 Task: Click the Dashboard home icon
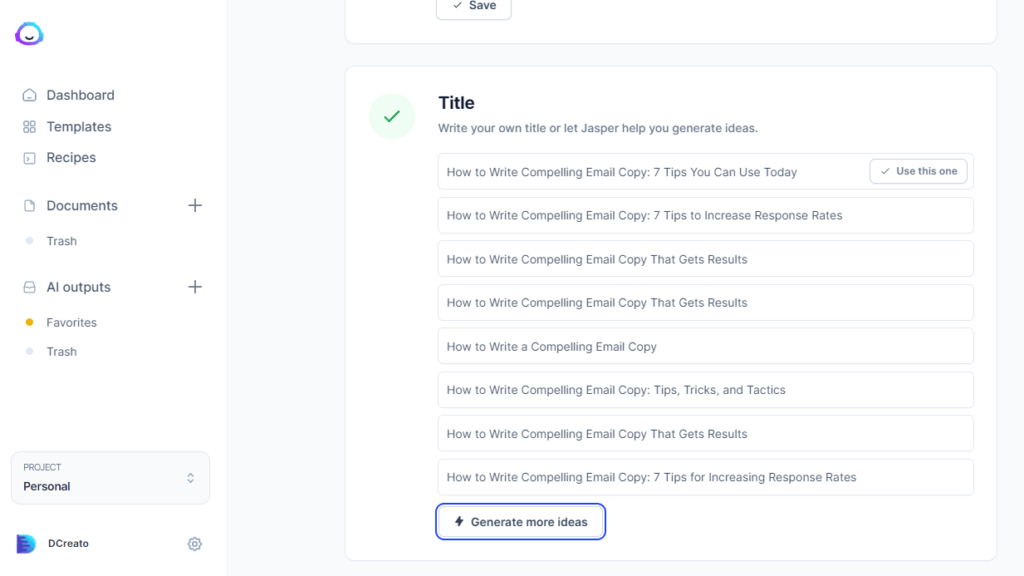click(30, 95)
